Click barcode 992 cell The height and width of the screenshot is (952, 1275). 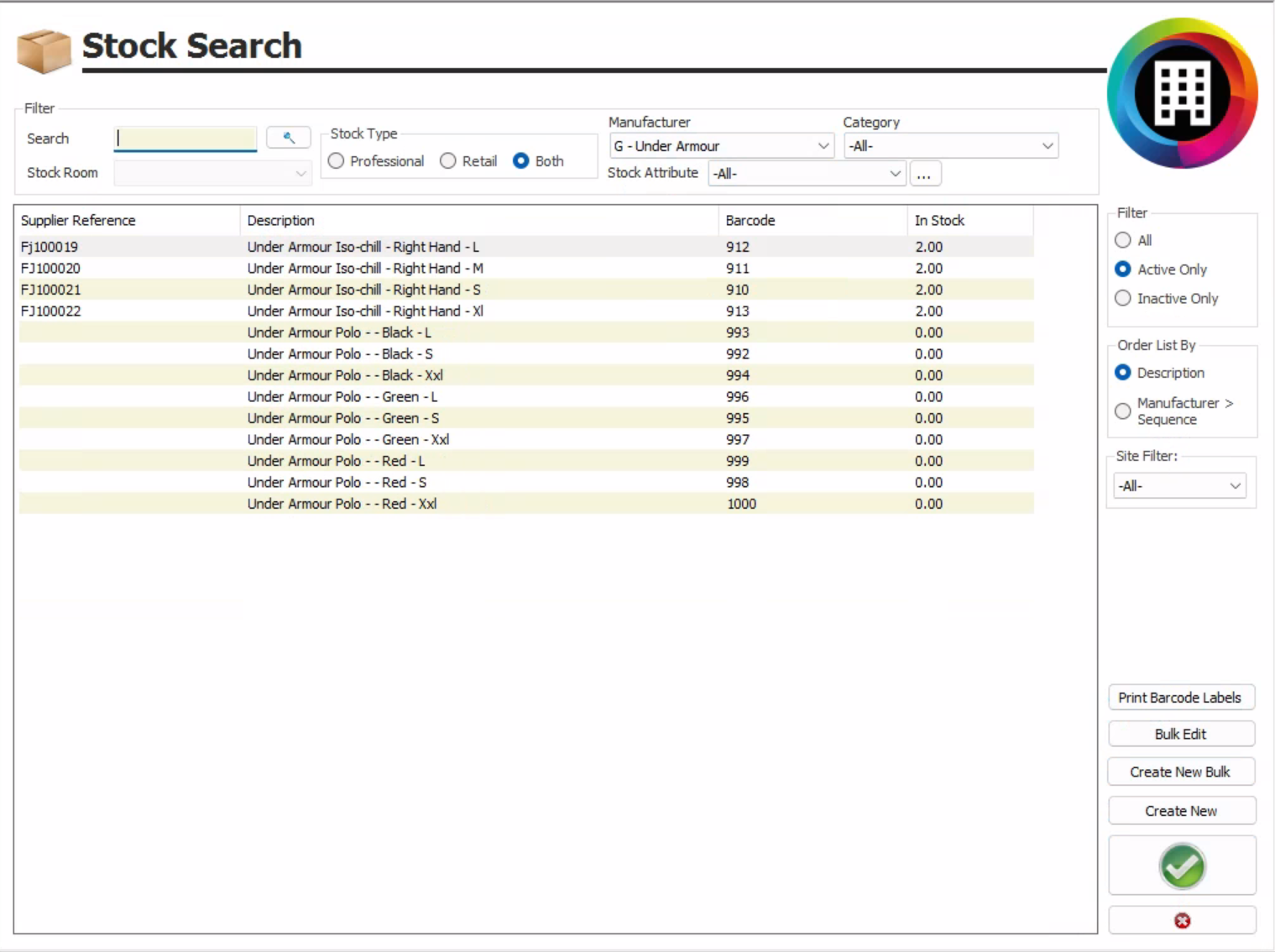coord(738,354)
